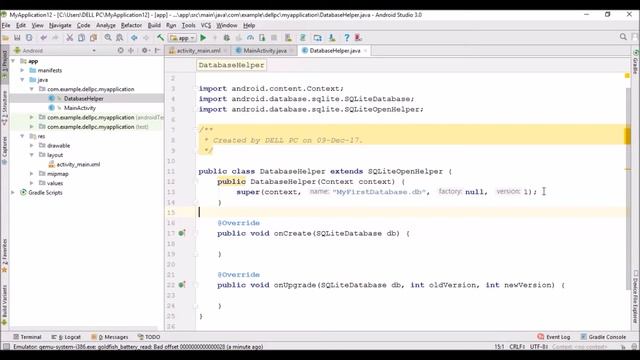Viewport: 640px width, 360px height.
Task: Open the Event Log
Action: tap(554, 337)
